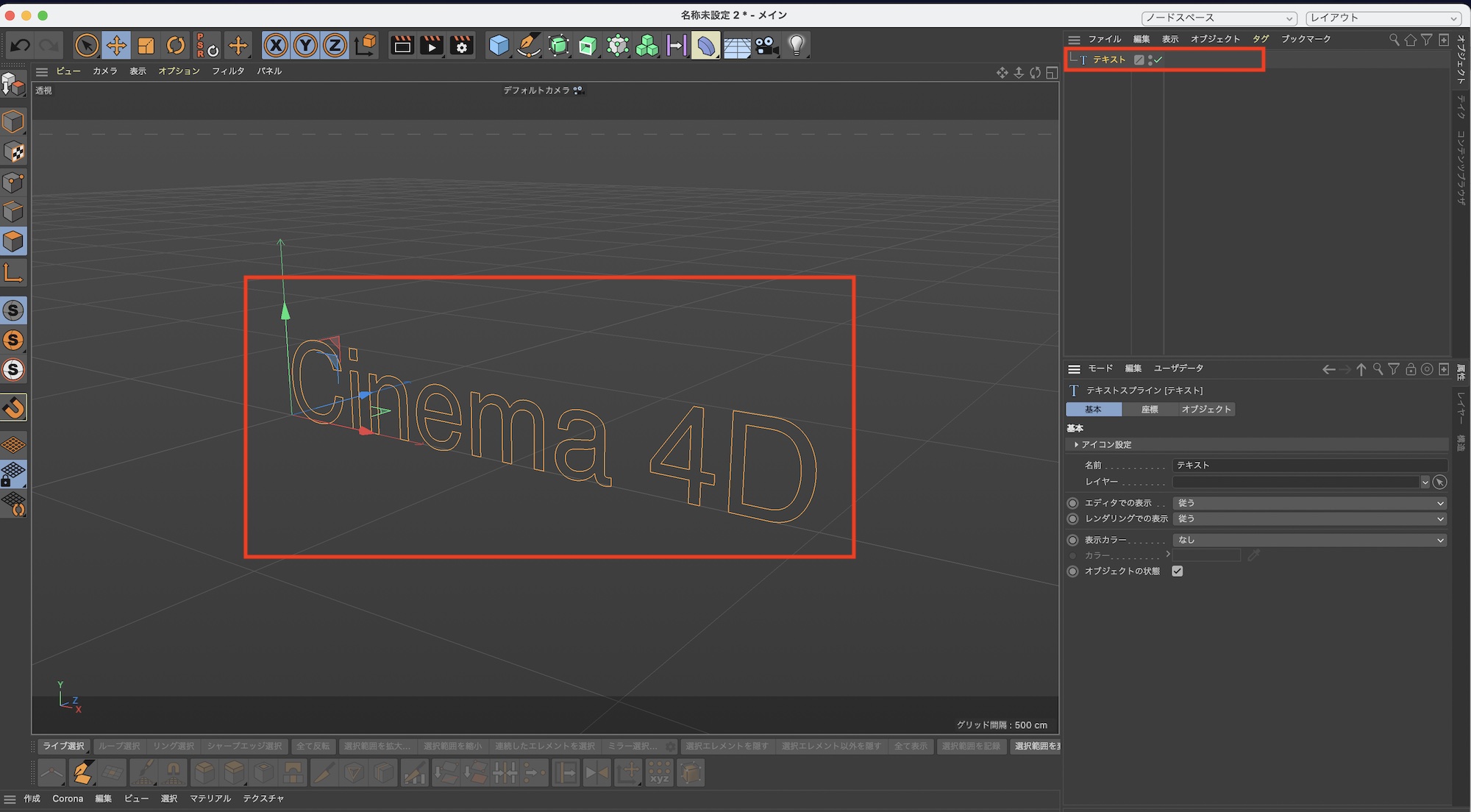Select the Move tool in top toolbar
Viewport: 1471px width, 812px height.
tap(116, 46)
